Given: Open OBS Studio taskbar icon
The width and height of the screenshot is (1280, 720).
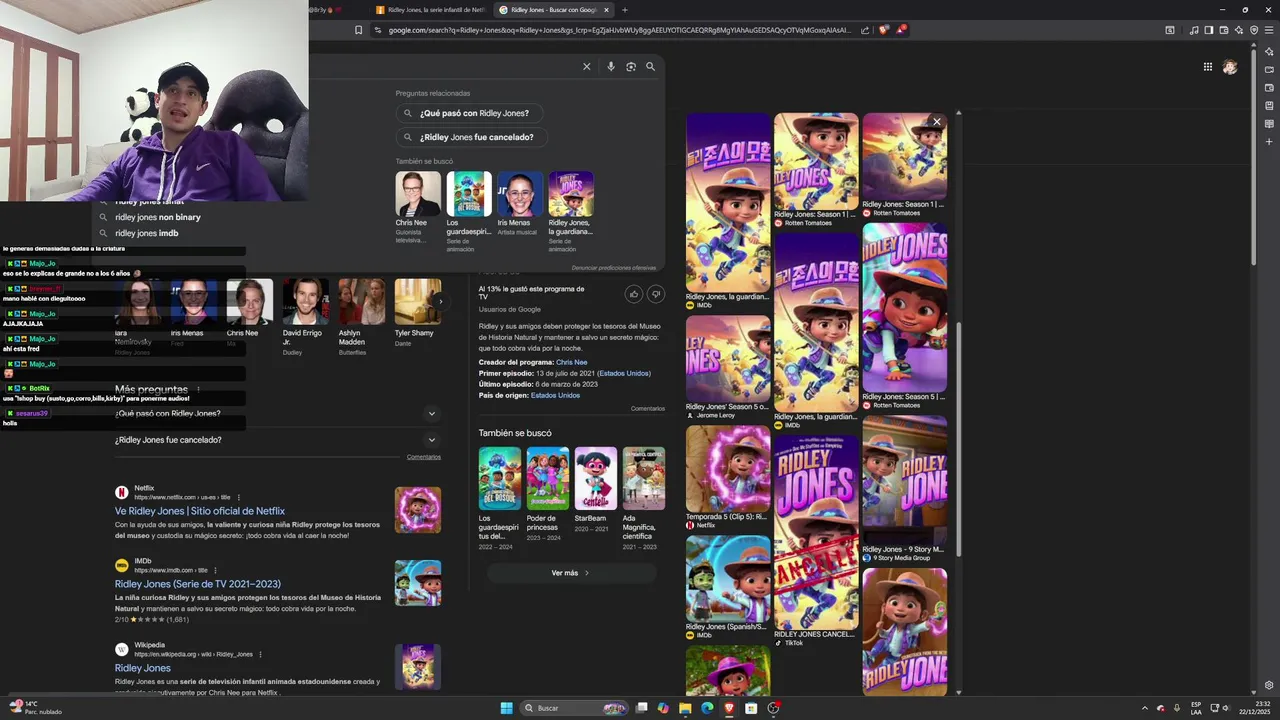Looking at the screenshot, I should click(773, 708).
